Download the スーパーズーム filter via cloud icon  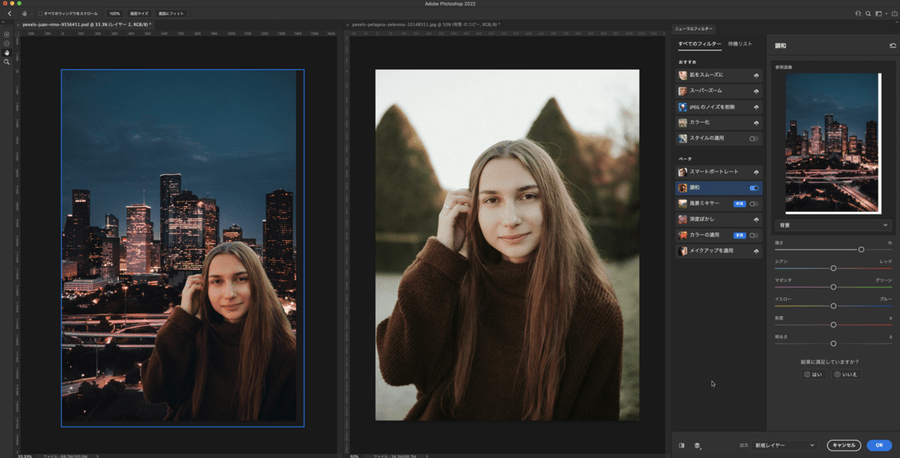click(x=756, y=91)
